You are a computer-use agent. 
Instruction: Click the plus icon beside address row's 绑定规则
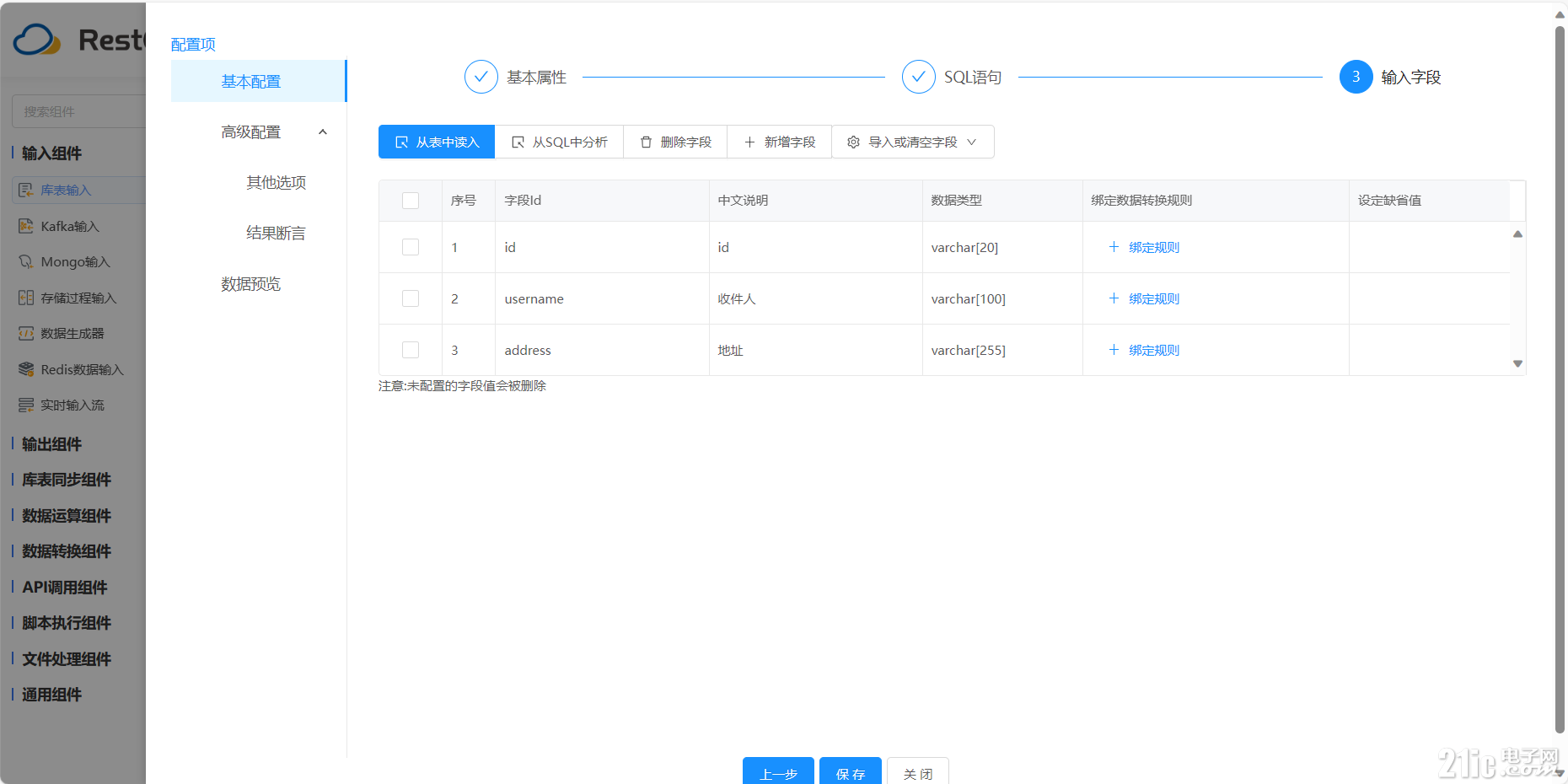tap(1114, 350)
